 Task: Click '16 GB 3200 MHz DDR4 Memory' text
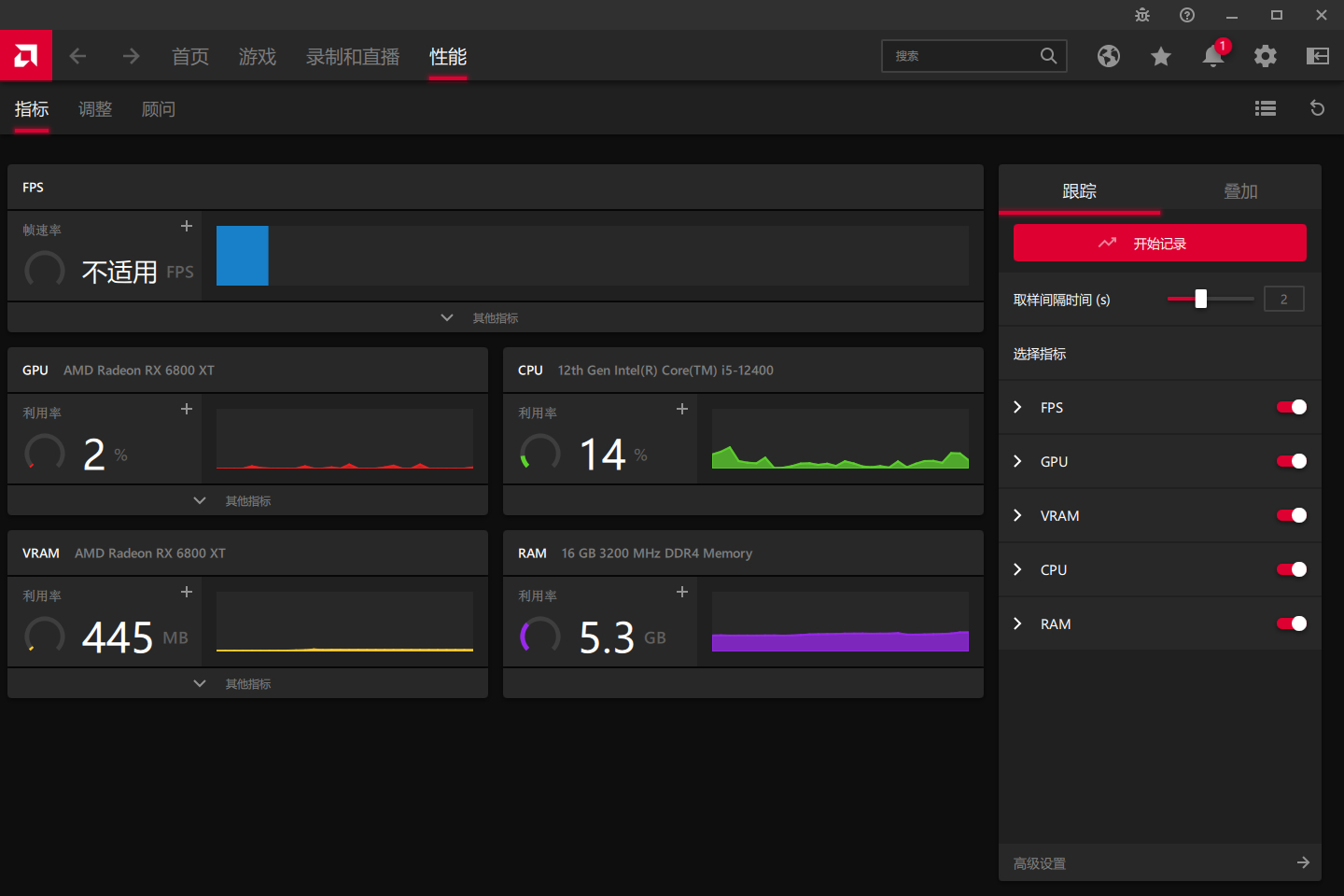pyautogui.click(x=657, y=553)
